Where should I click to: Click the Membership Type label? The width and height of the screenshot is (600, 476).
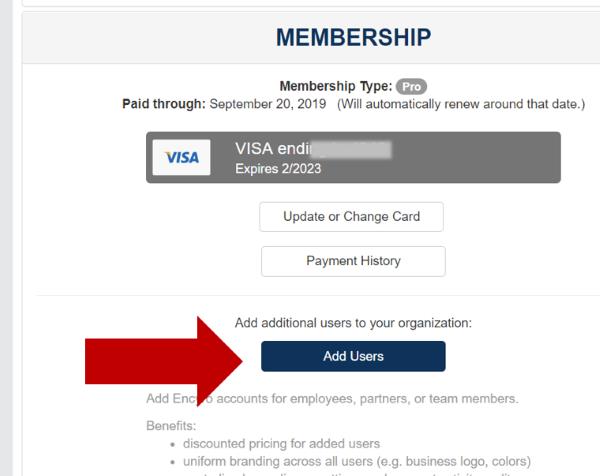point(336,86)
